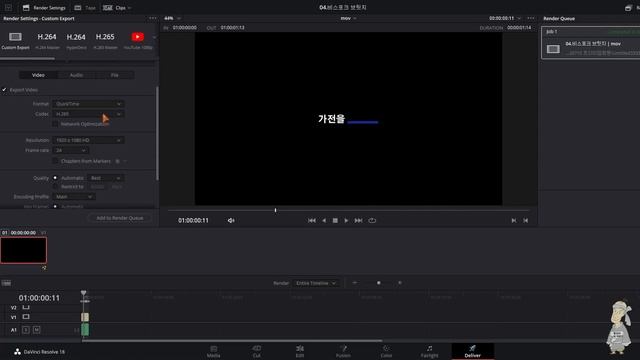Go to the Cut page

(x=257, y=351)
